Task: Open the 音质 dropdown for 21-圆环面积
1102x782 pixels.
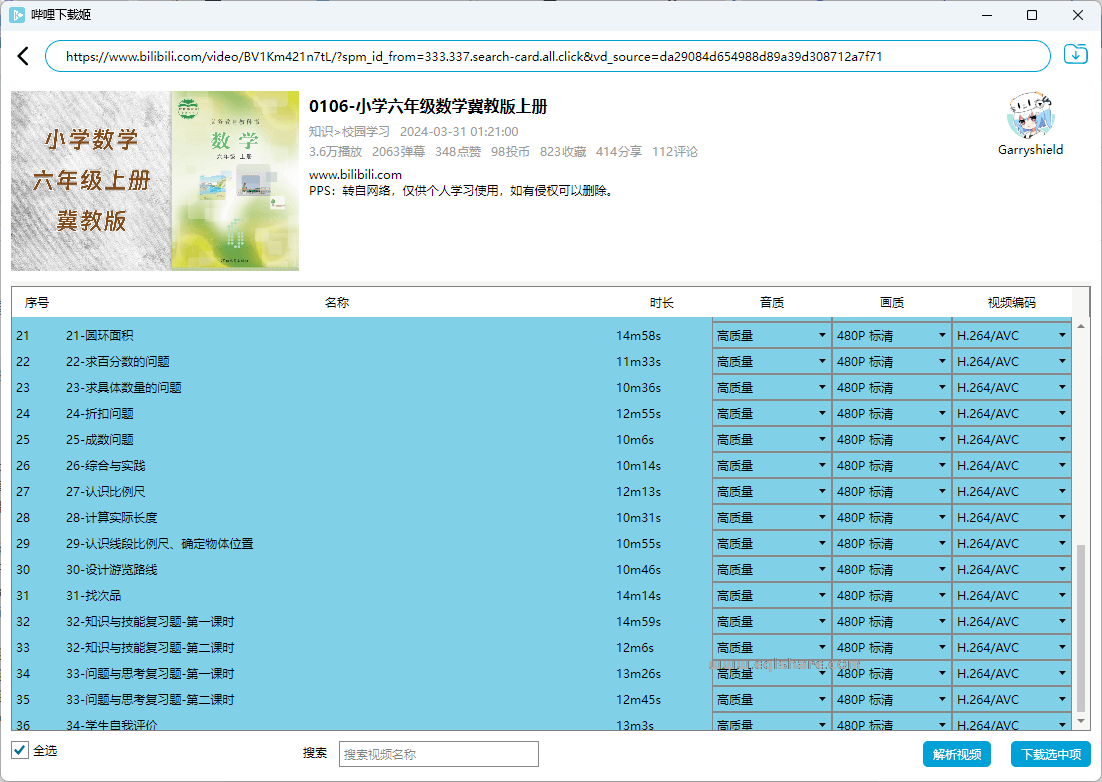Action: 771,335
